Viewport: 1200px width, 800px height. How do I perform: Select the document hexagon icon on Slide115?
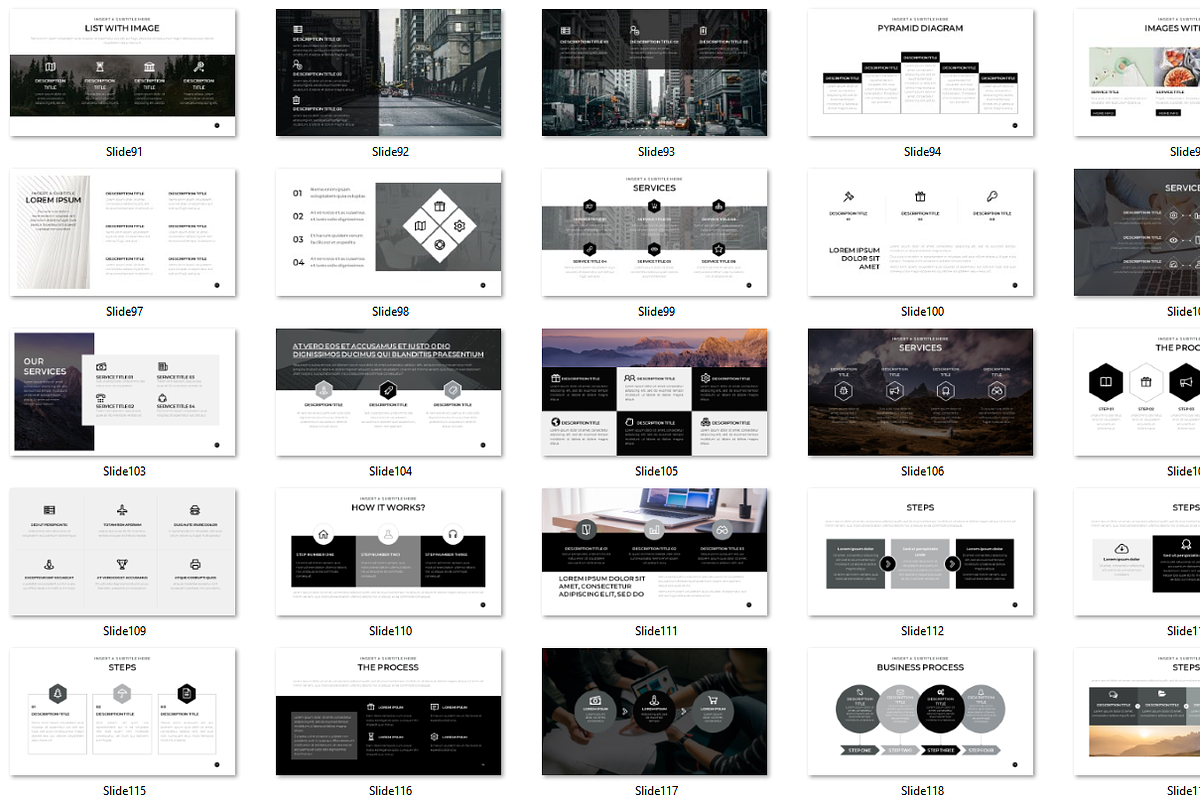(x=186, y=693)
